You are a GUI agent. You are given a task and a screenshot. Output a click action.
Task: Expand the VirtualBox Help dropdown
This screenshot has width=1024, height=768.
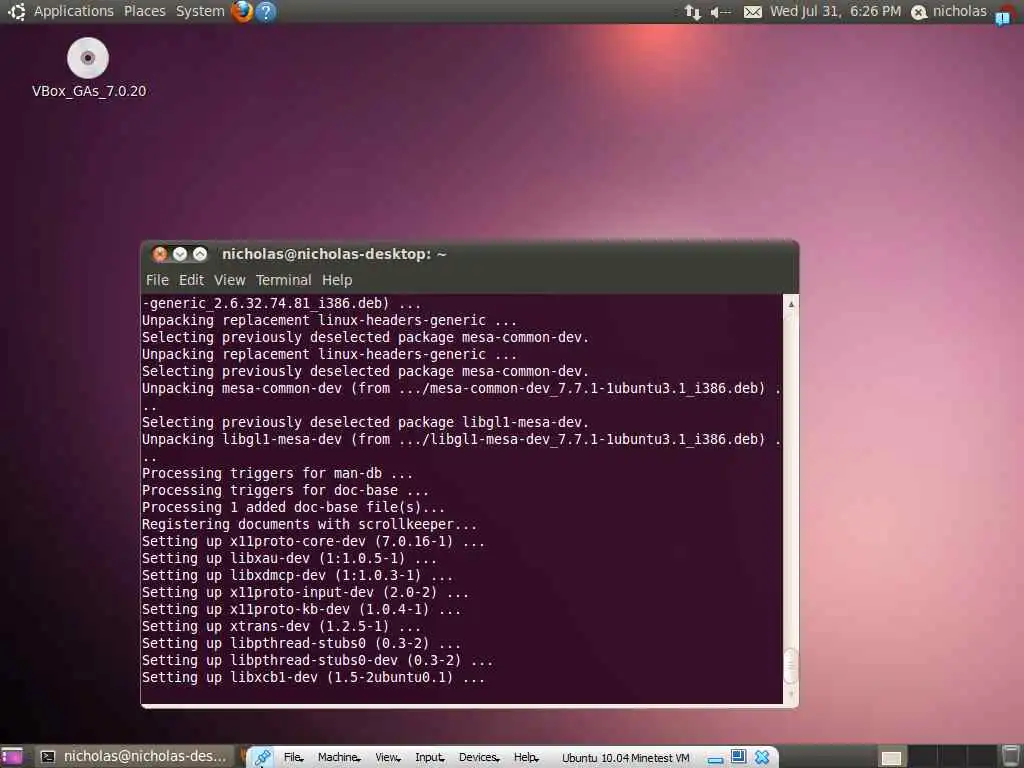tap(526, 758)
